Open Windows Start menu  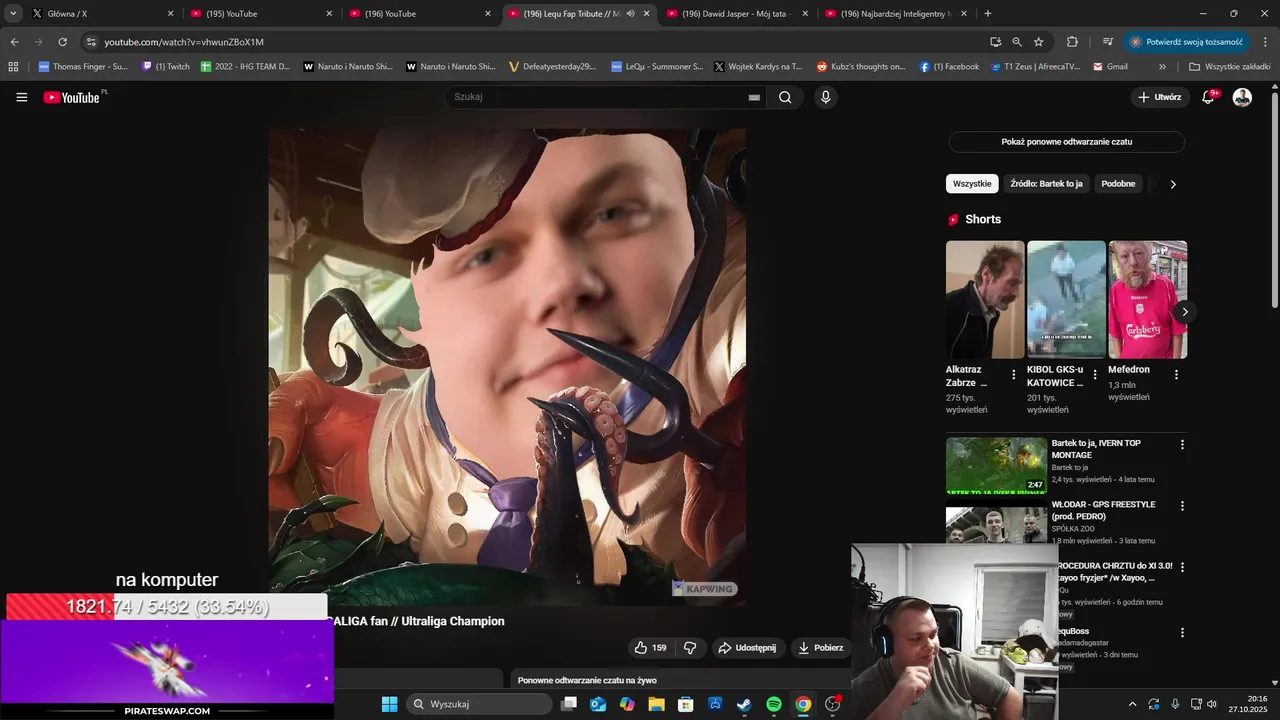click(x=389, y=704)
